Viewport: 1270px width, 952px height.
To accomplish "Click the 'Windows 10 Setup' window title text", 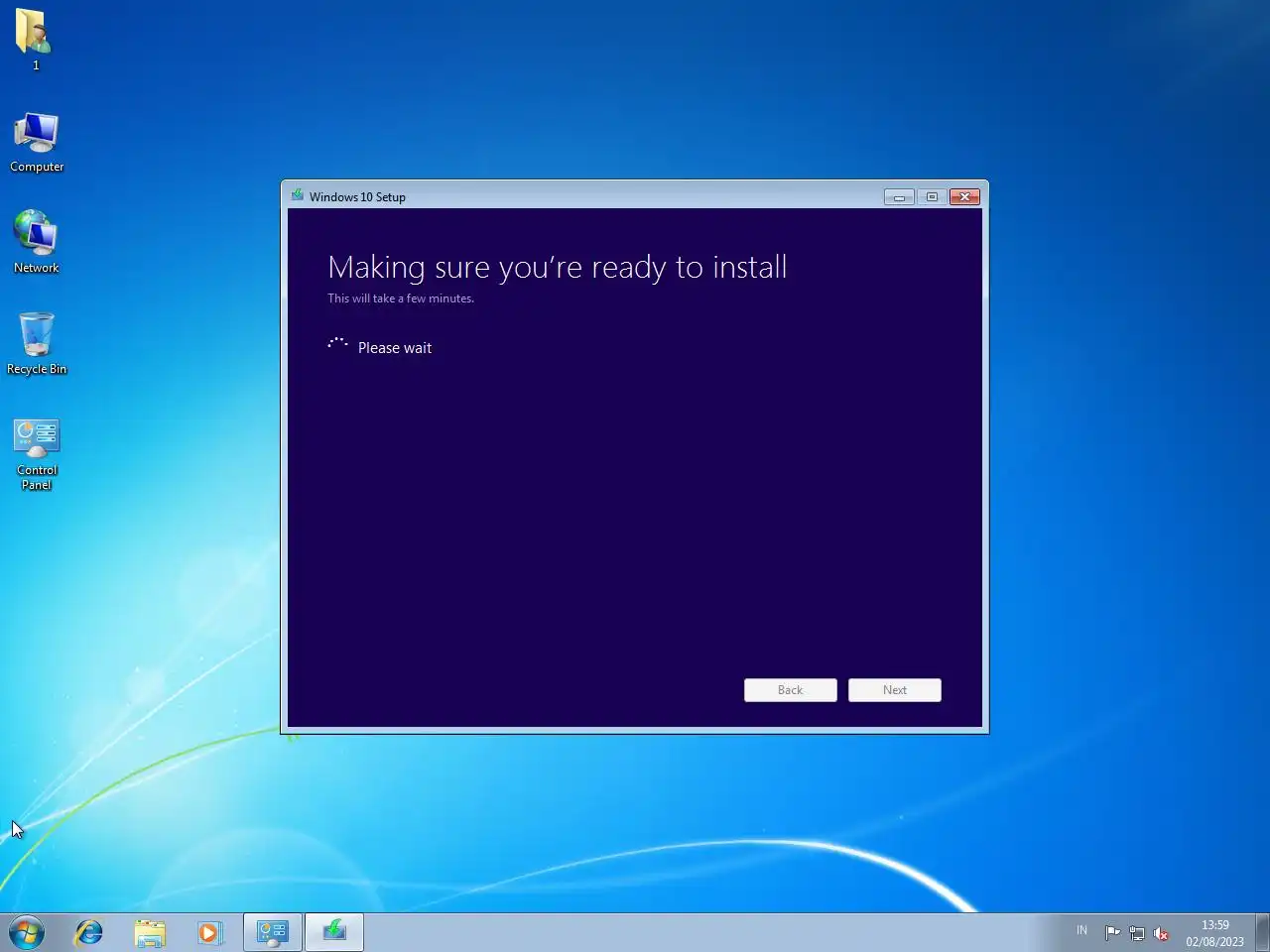I will point(357,196).
